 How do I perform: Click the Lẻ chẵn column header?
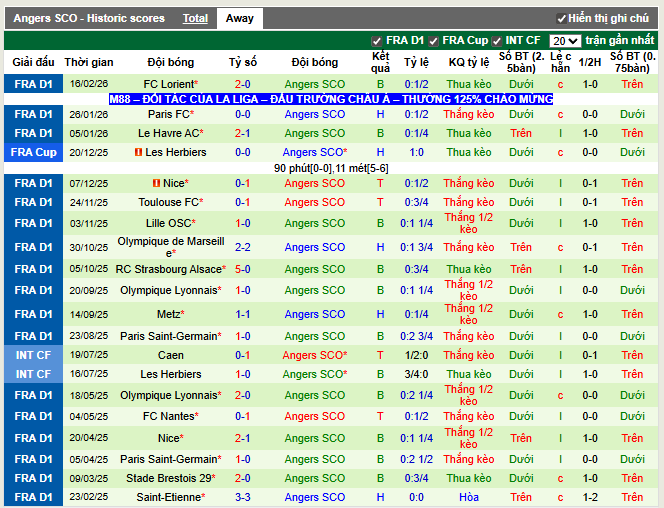(x=560, y=62)
